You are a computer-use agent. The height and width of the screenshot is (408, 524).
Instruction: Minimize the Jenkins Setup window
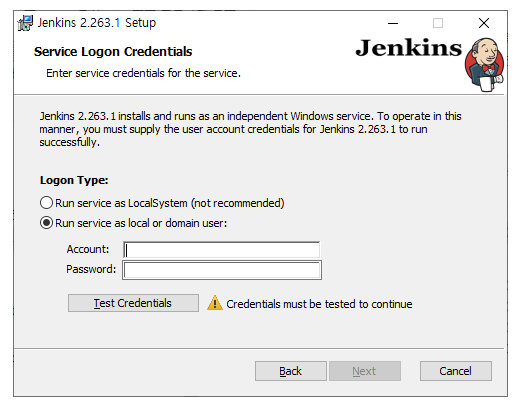click(x=393, y=23)
